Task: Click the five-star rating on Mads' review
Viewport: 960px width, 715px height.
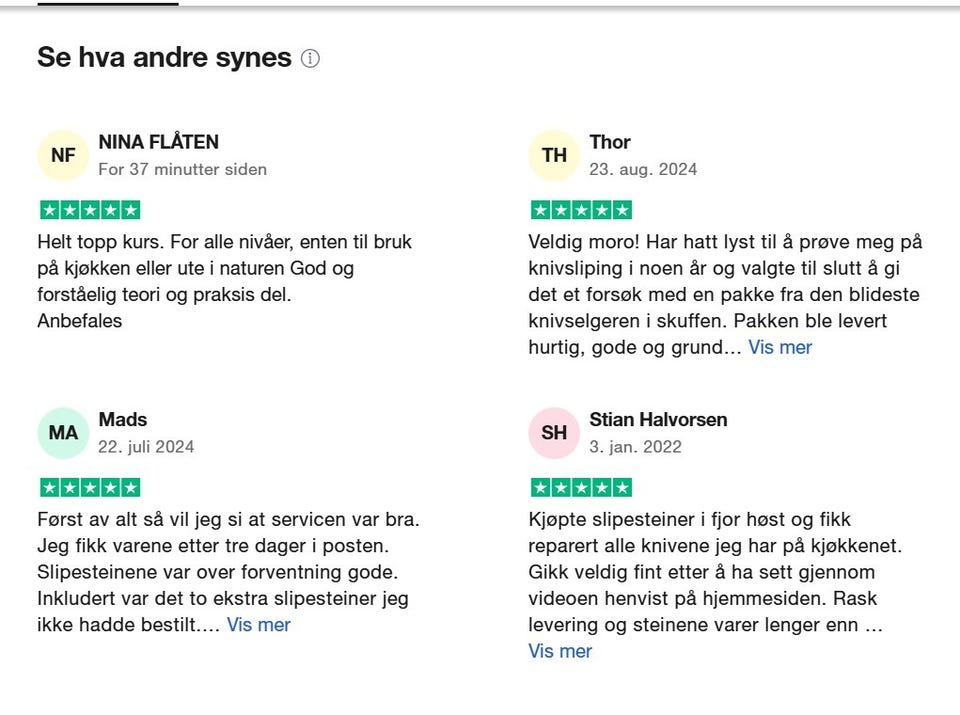Action: click(x=90, y=488)
